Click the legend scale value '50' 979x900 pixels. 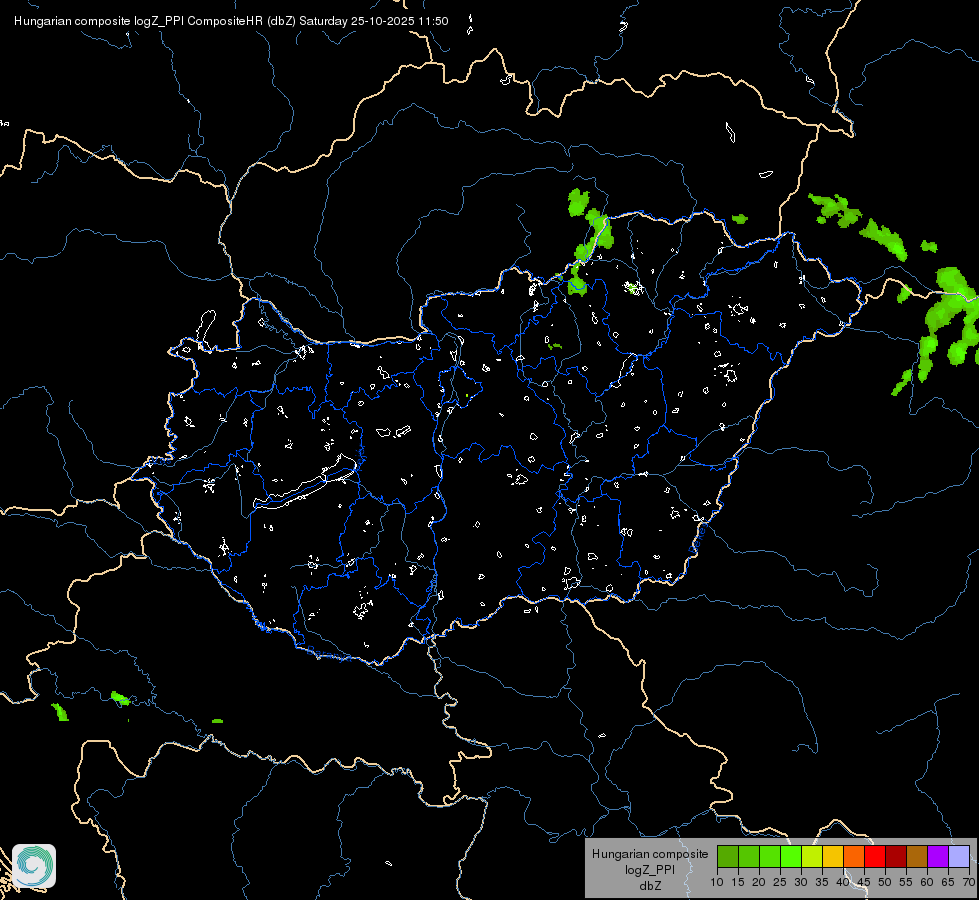885,882
